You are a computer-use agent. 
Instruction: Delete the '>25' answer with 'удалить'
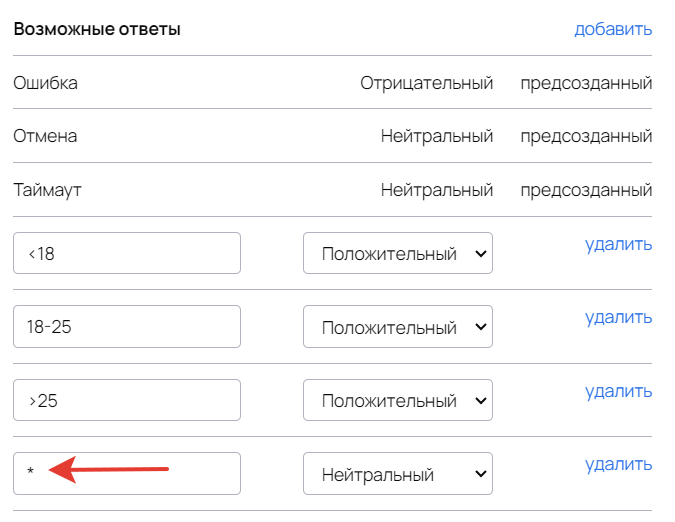[x=618, y=392]
